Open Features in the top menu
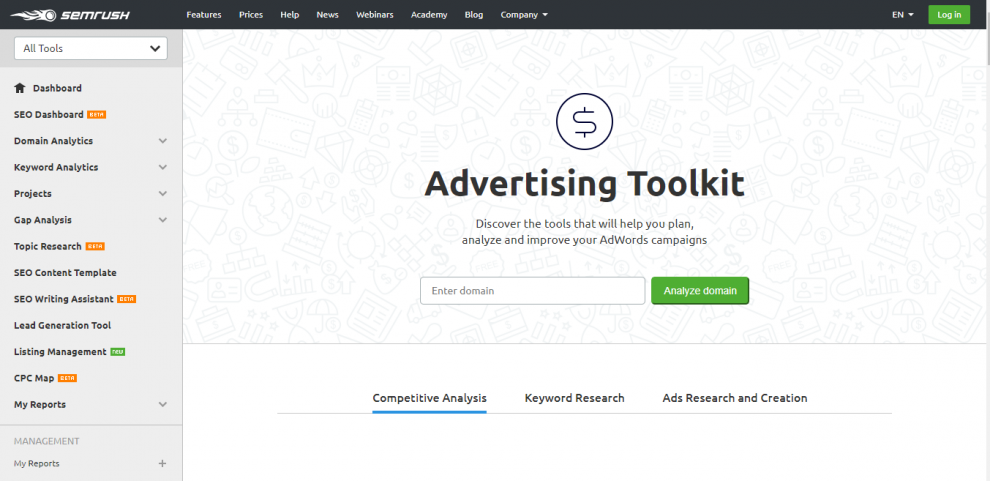The height and width of the screenshot is (481, 990). [x=203, y=15]
